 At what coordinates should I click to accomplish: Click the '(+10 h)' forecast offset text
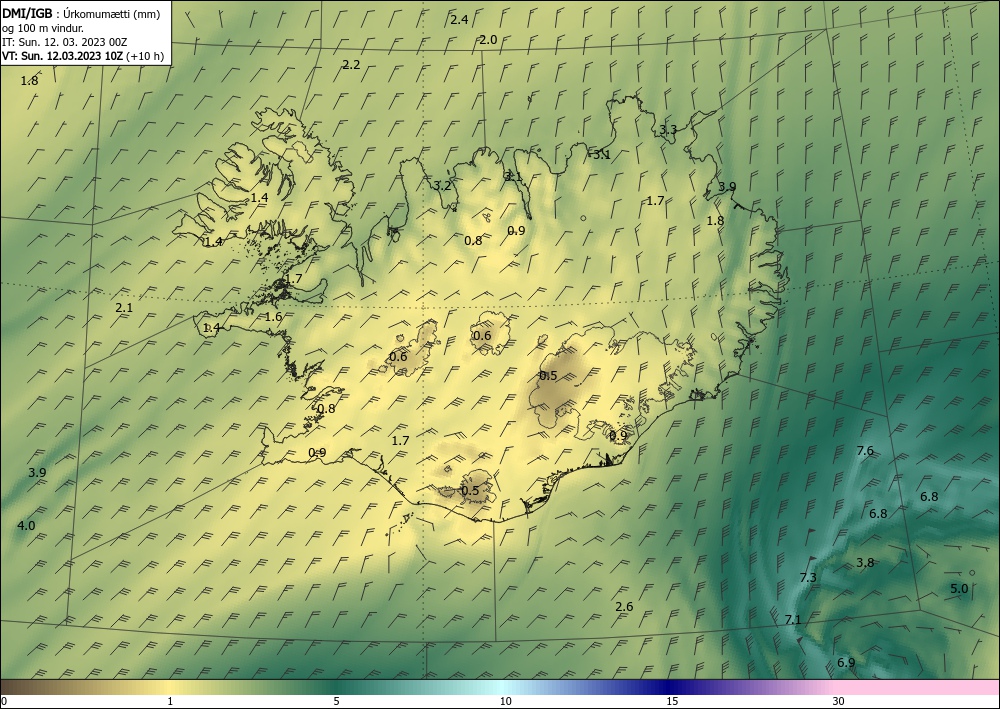coord(145,56)
